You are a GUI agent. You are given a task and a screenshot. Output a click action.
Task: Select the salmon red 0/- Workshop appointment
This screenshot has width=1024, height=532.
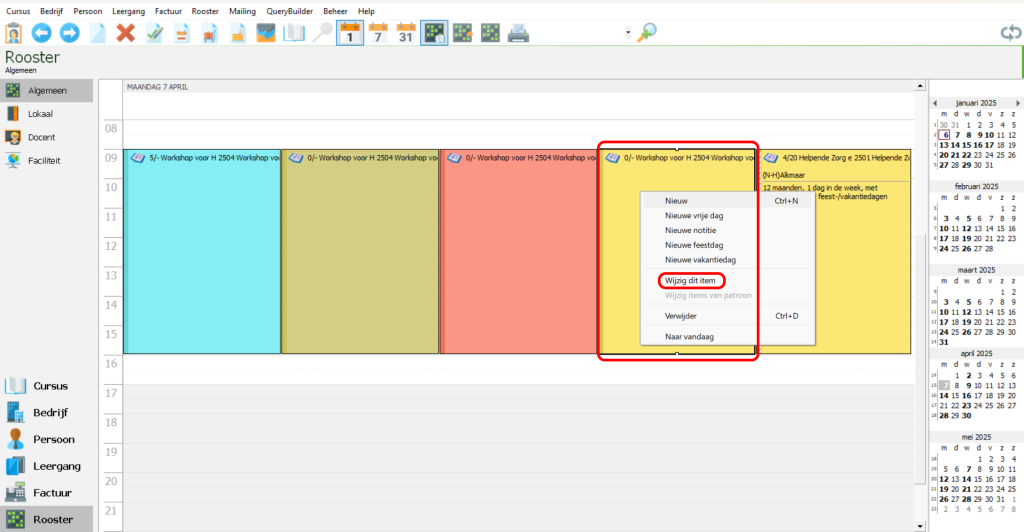[x=519, y=251]
